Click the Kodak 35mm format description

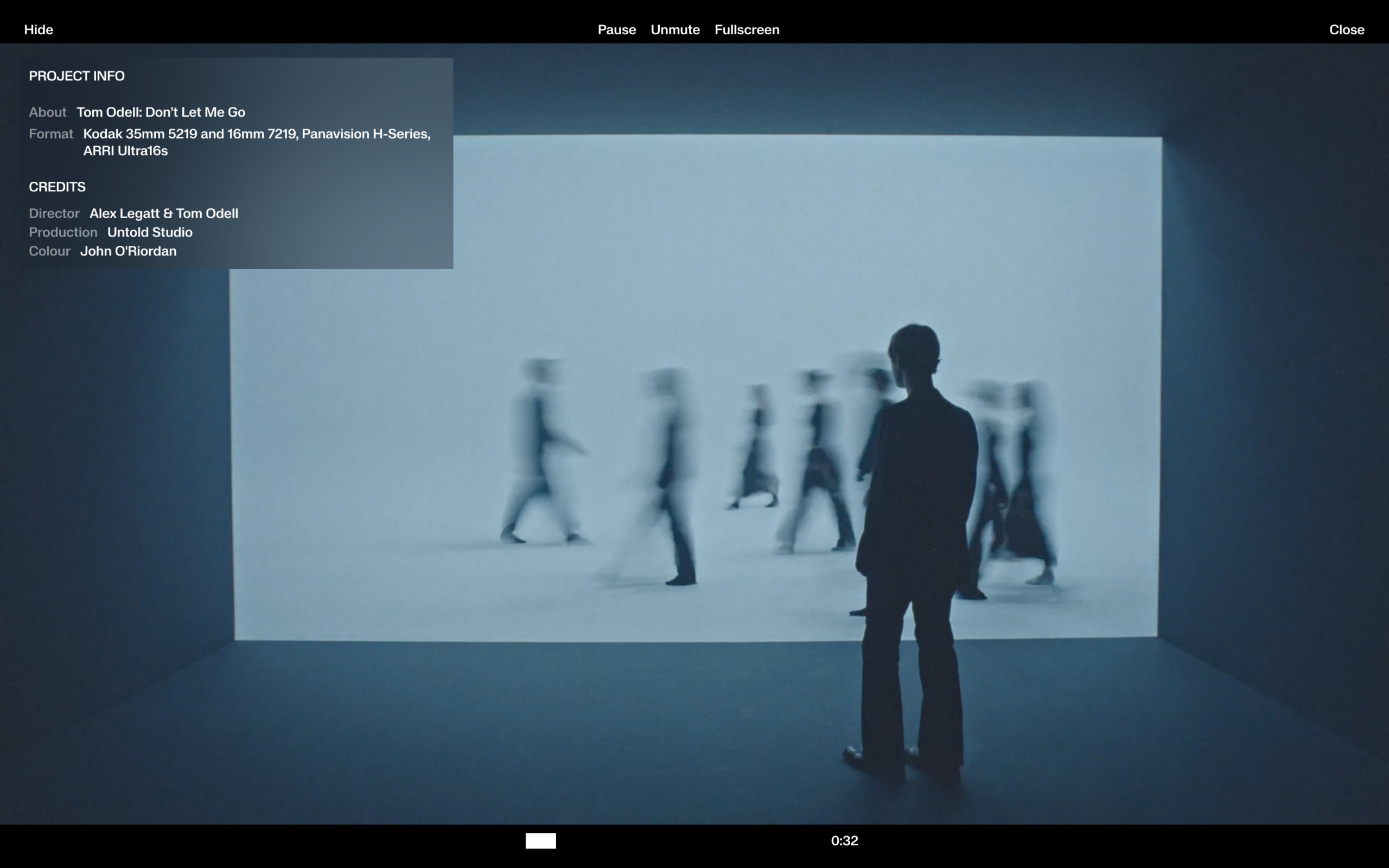click(x=257, y=142)
